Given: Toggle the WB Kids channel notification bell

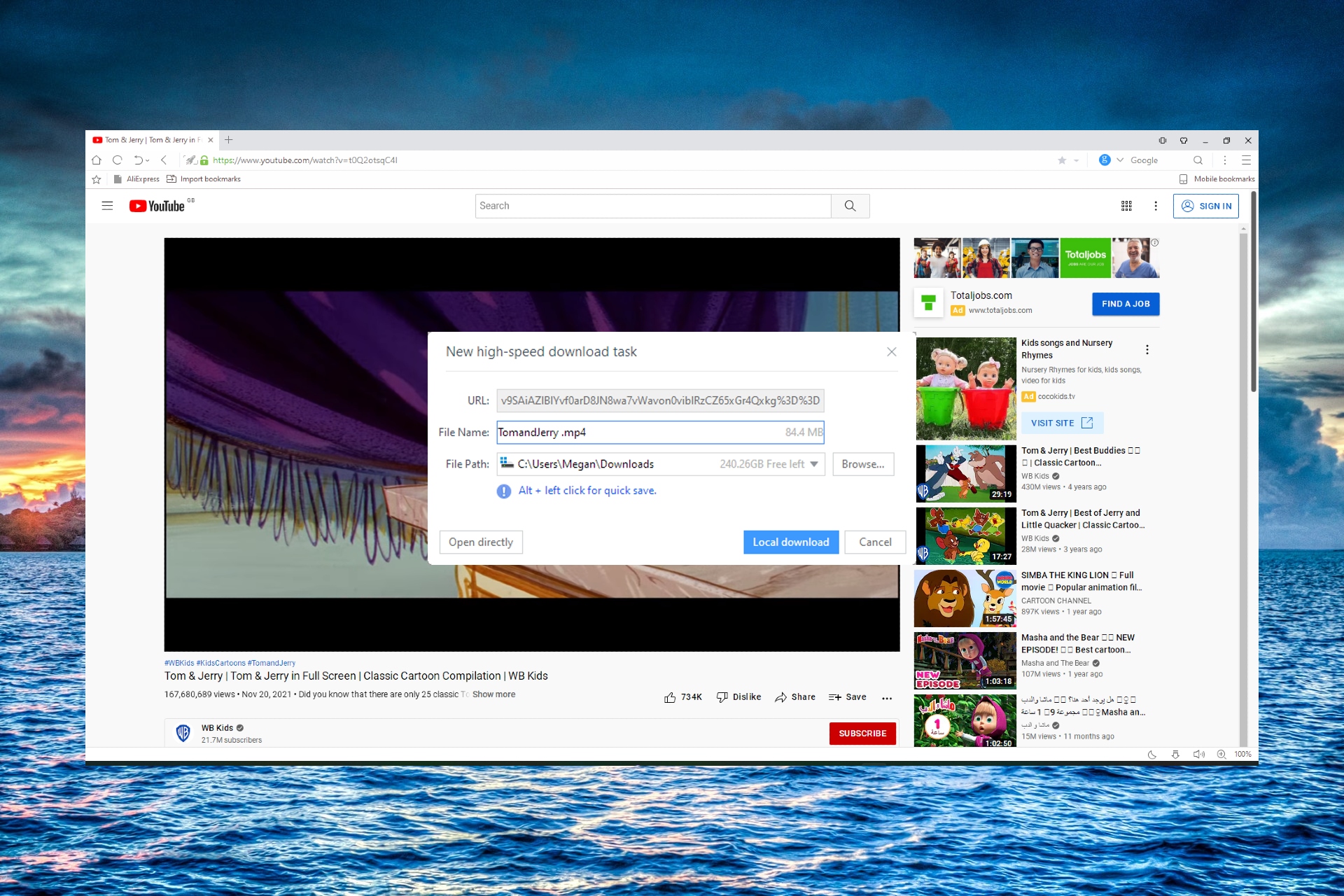Looking at the screenshot, I should 861,733.
